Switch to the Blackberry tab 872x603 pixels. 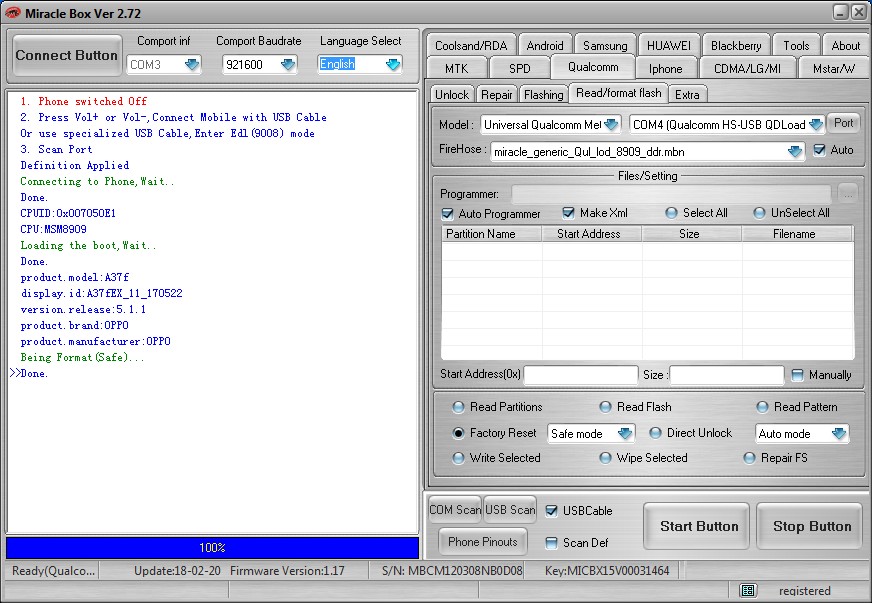(736, 46)
